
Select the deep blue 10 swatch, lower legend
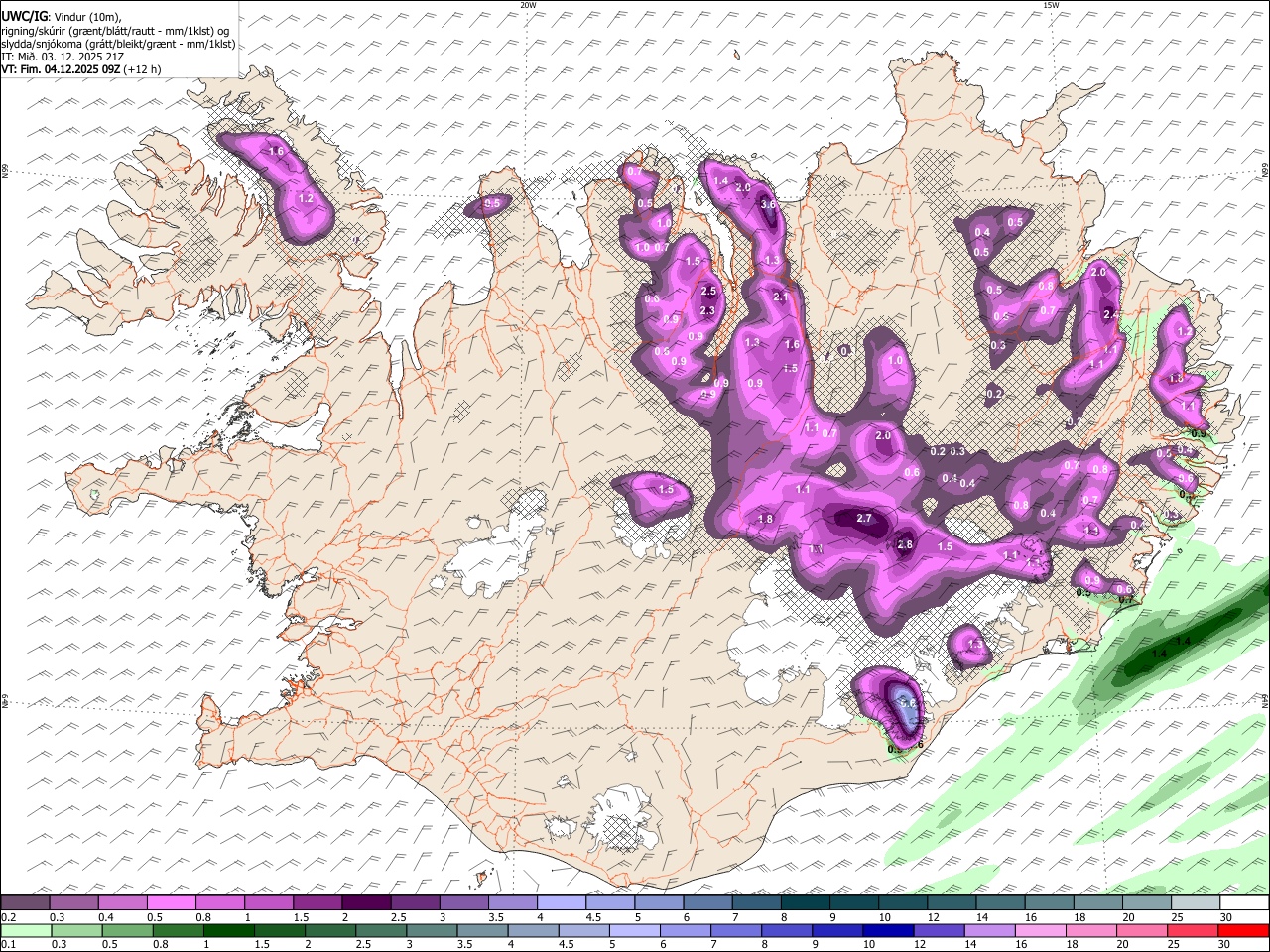889,930
